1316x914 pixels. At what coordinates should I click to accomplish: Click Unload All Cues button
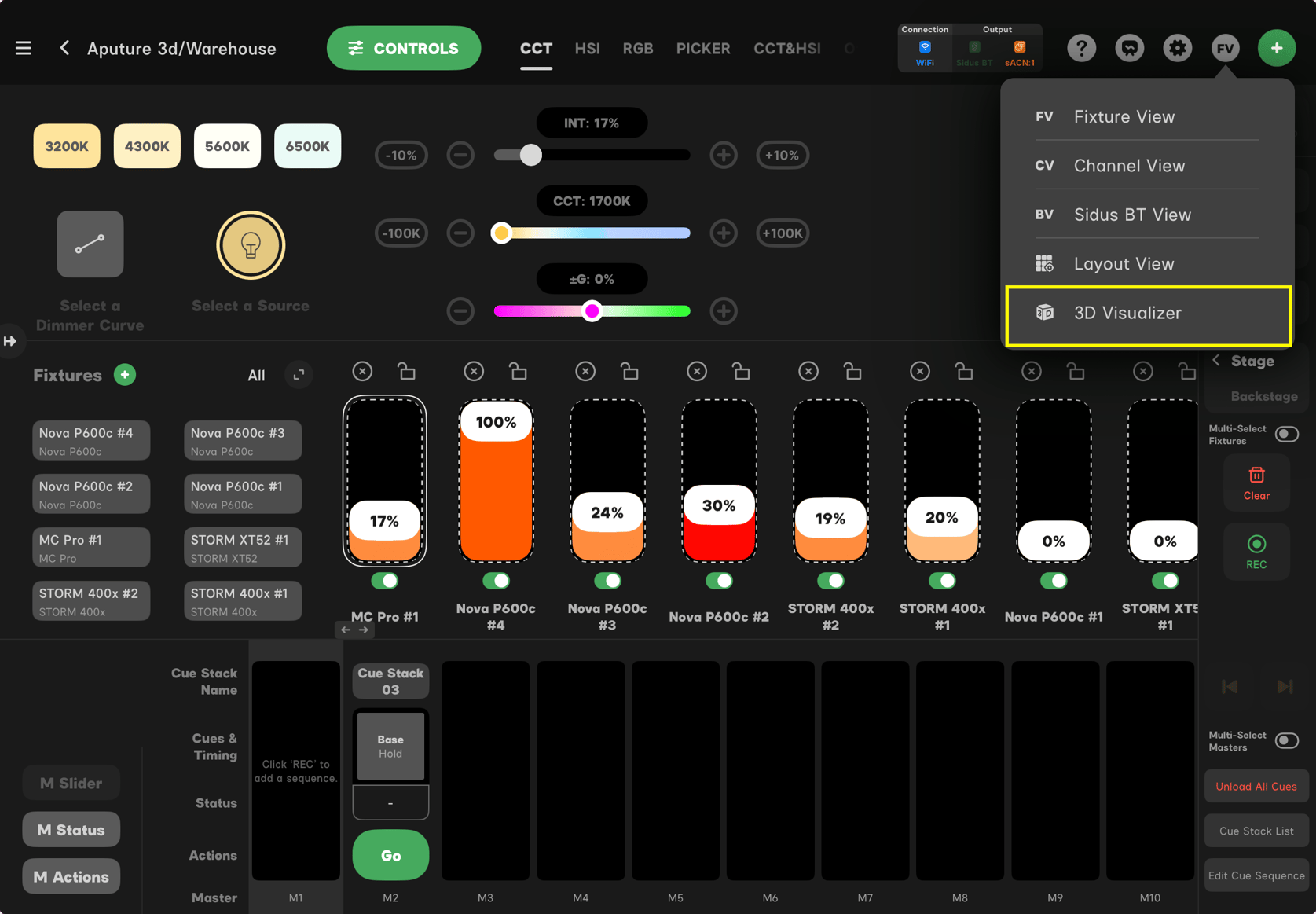click(x=1256, y=787)
